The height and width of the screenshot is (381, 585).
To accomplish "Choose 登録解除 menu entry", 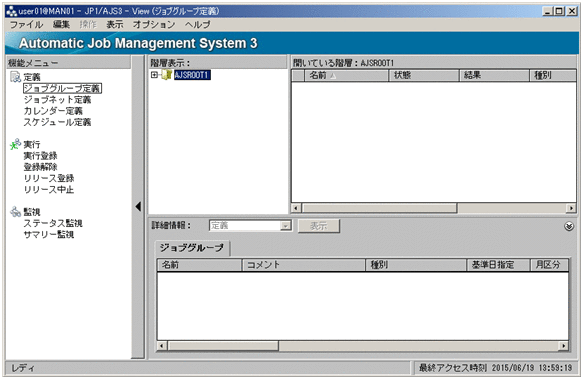I will 40,167.
